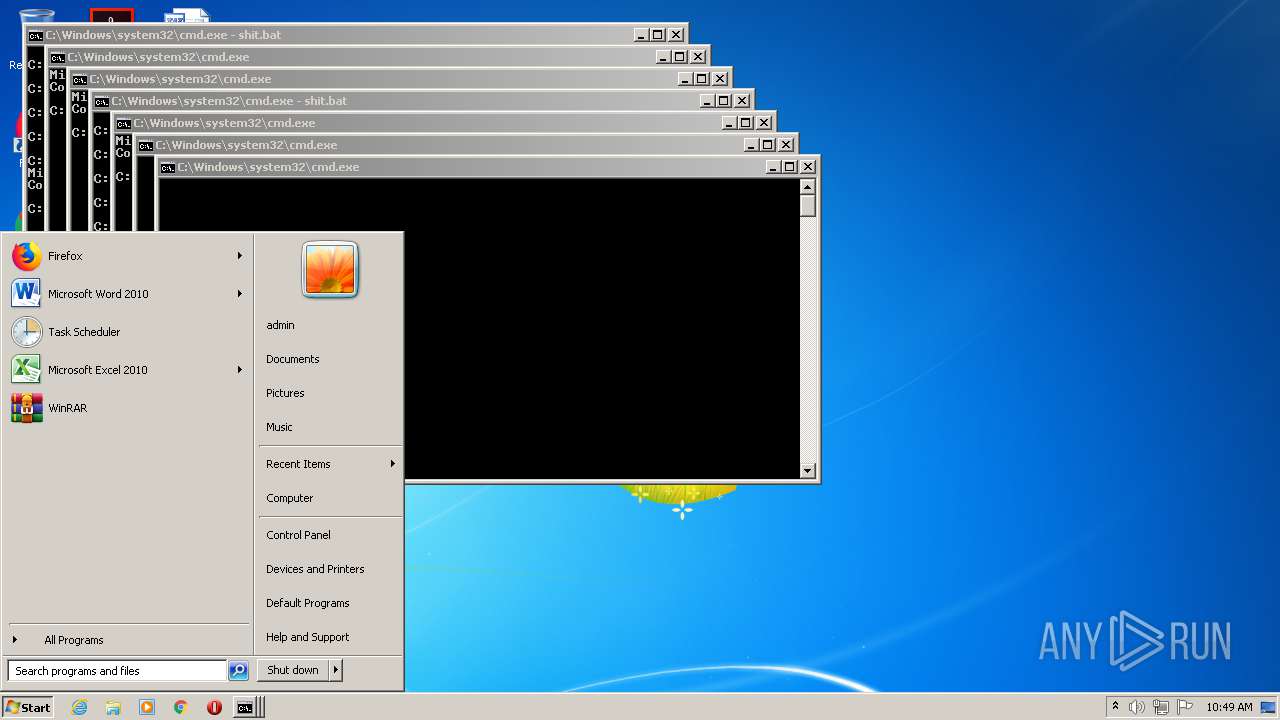Viewport: 1280px width, 720px height.
Task: Click the front cmd.exe window scroll down arrow
Action: [808, 471]
